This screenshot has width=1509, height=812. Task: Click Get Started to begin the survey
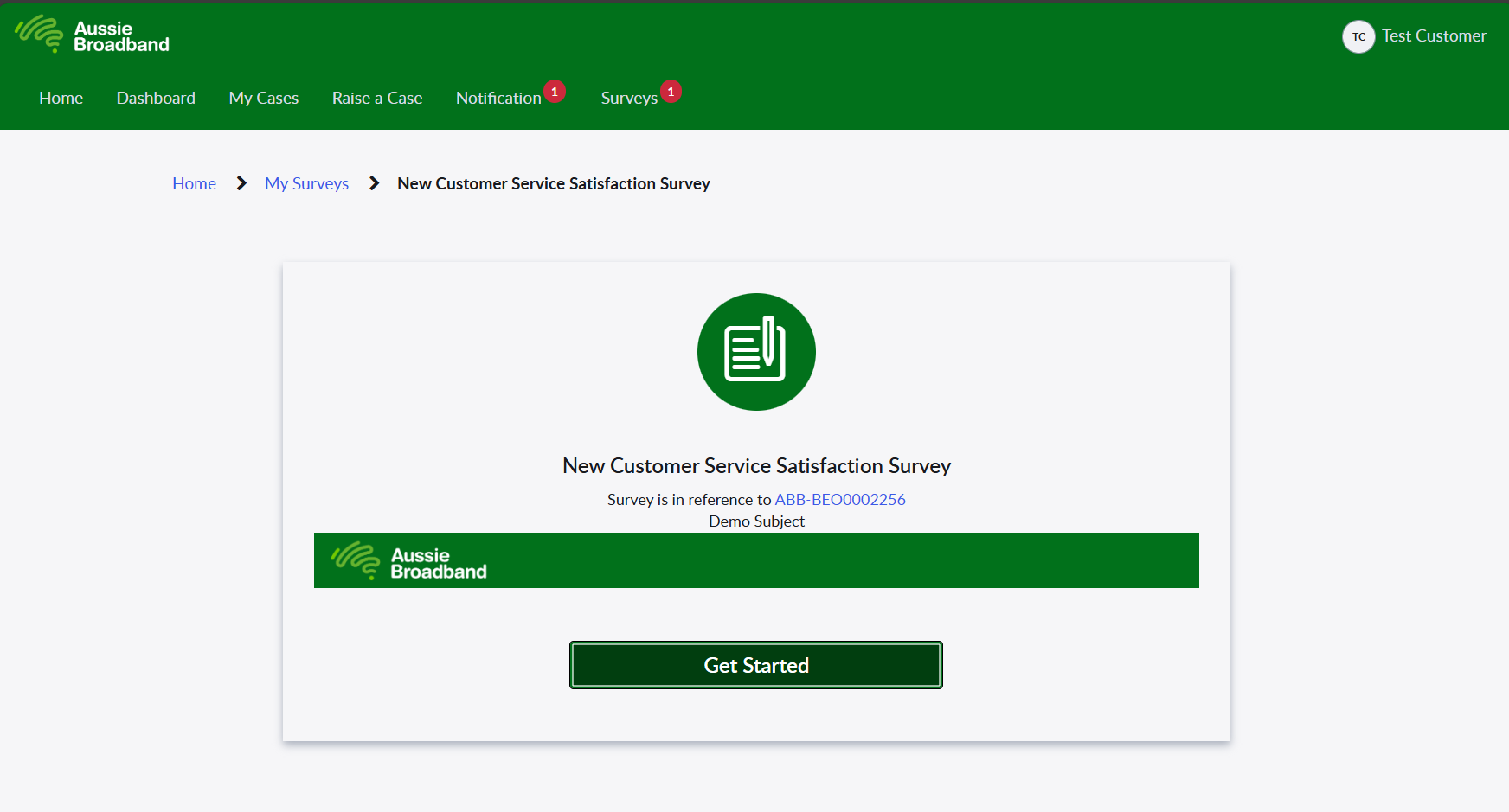point(755,665)
